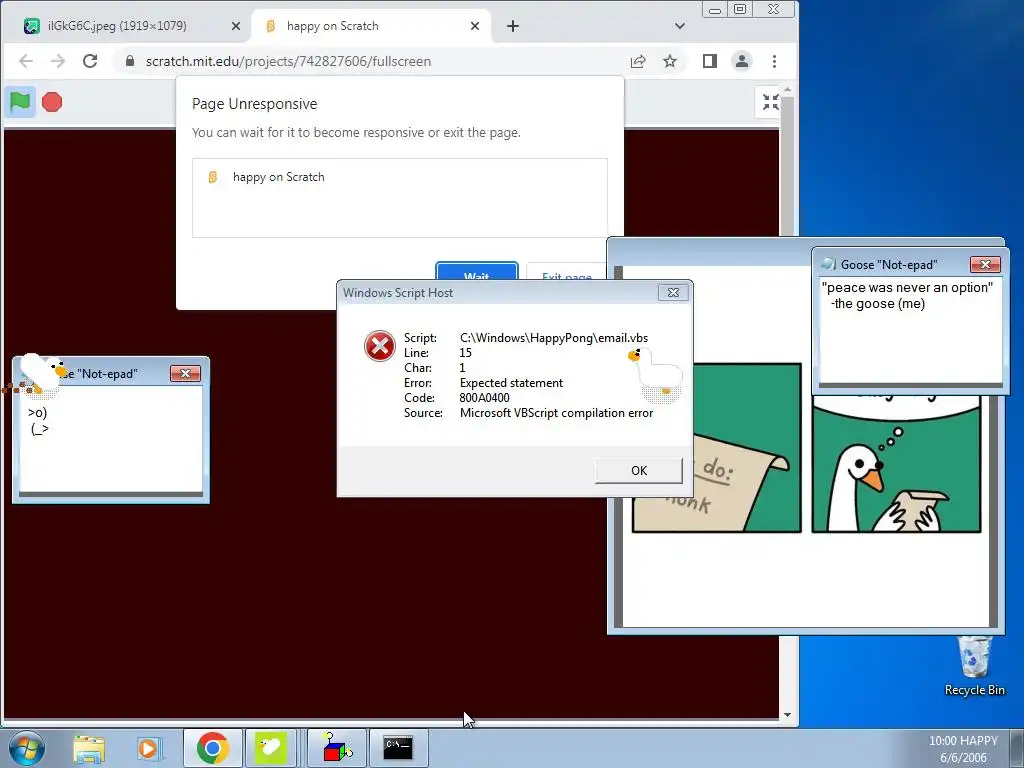Open Chrome side panel icon
This screenshot has height=768, width=1024.
click(710, 61)
